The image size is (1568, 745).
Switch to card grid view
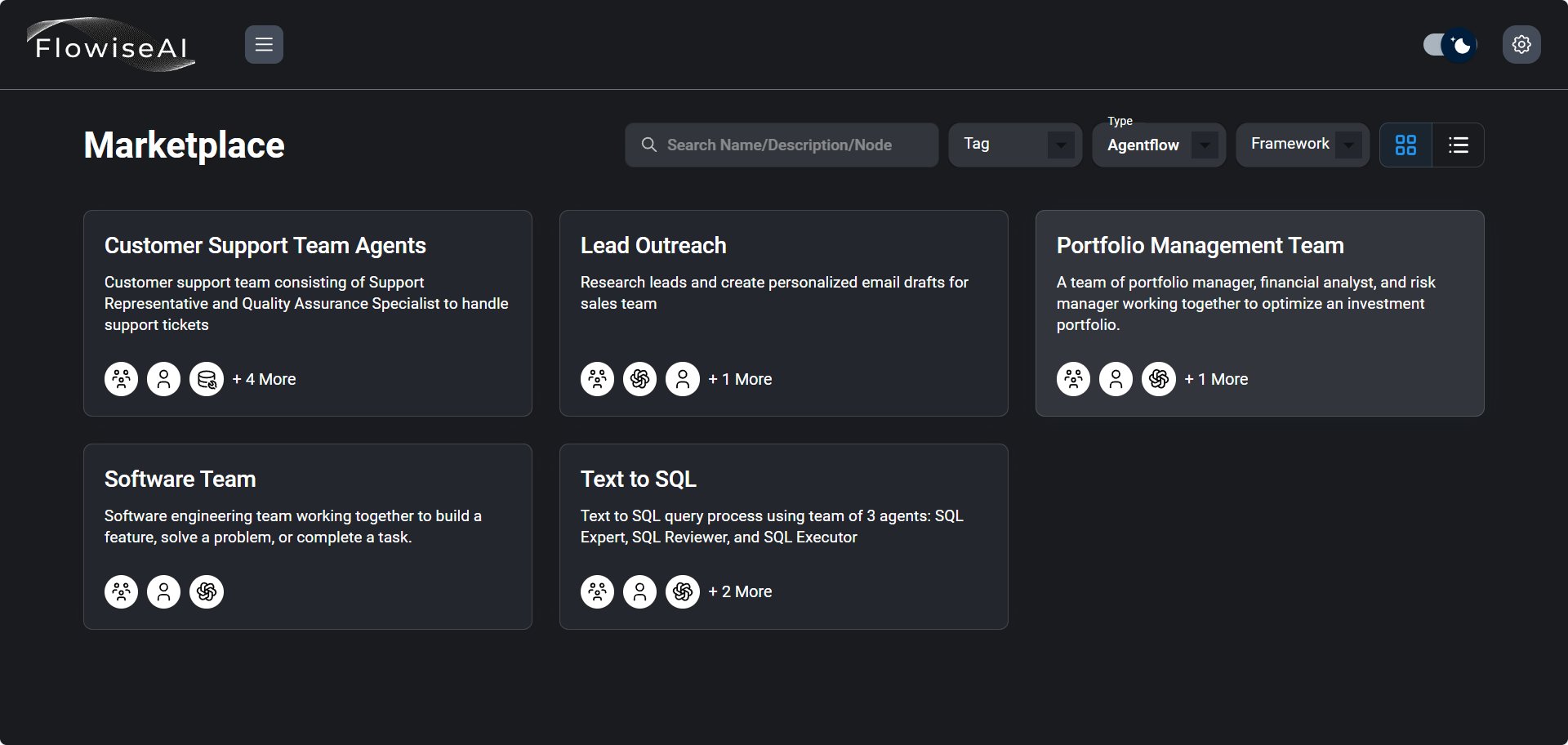coord(1405,145)
